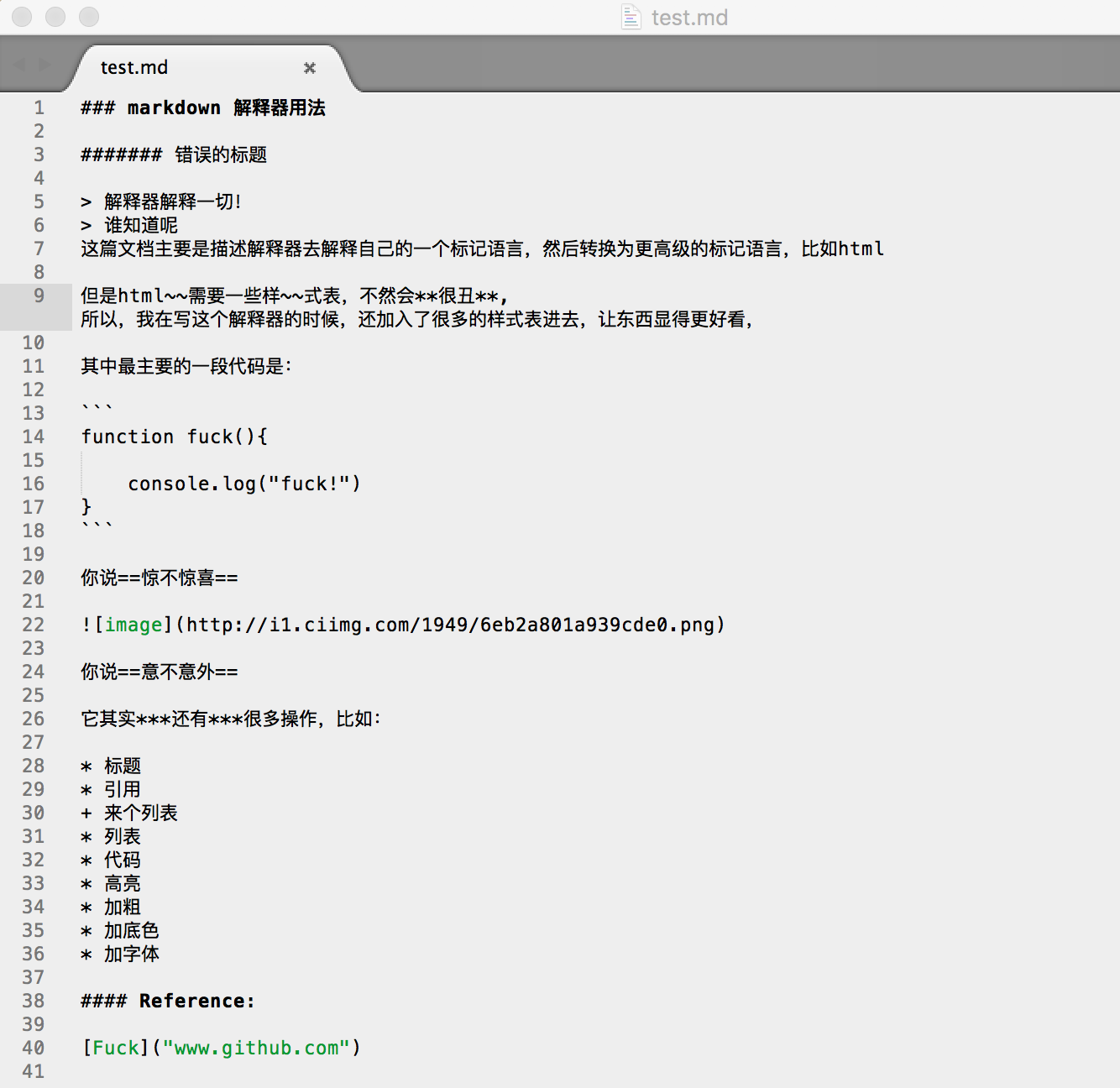Click the green 'Fuck' link text
Screen dimensions: 1120x1088
(116, 1048)
